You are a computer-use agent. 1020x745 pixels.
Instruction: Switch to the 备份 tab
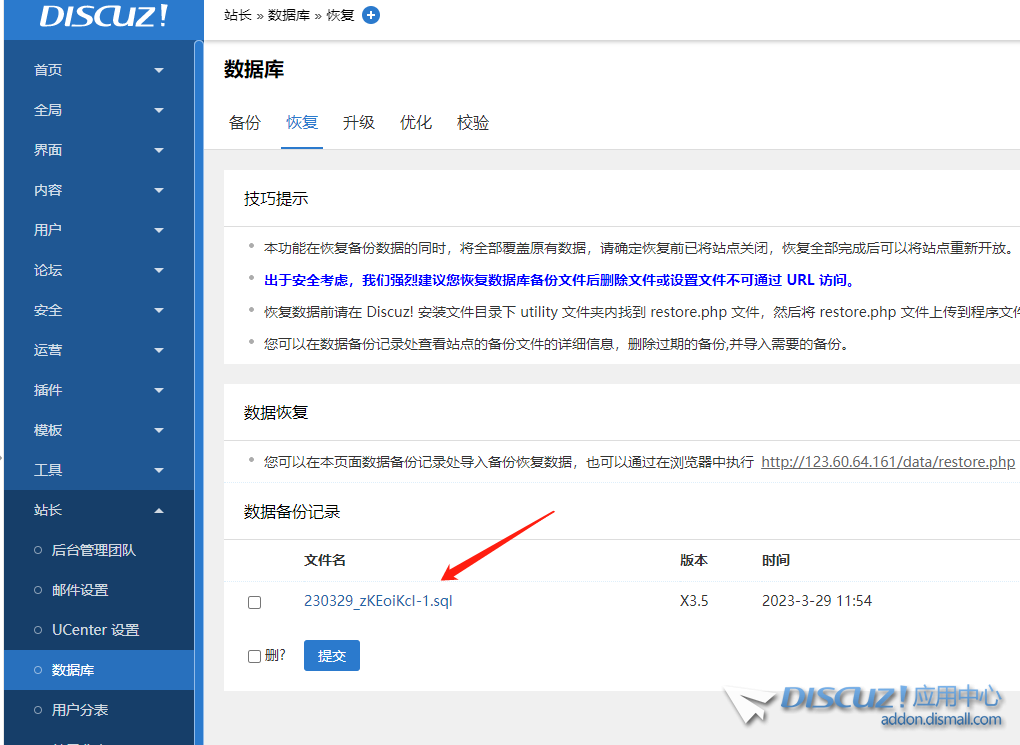tap(245, 123)
